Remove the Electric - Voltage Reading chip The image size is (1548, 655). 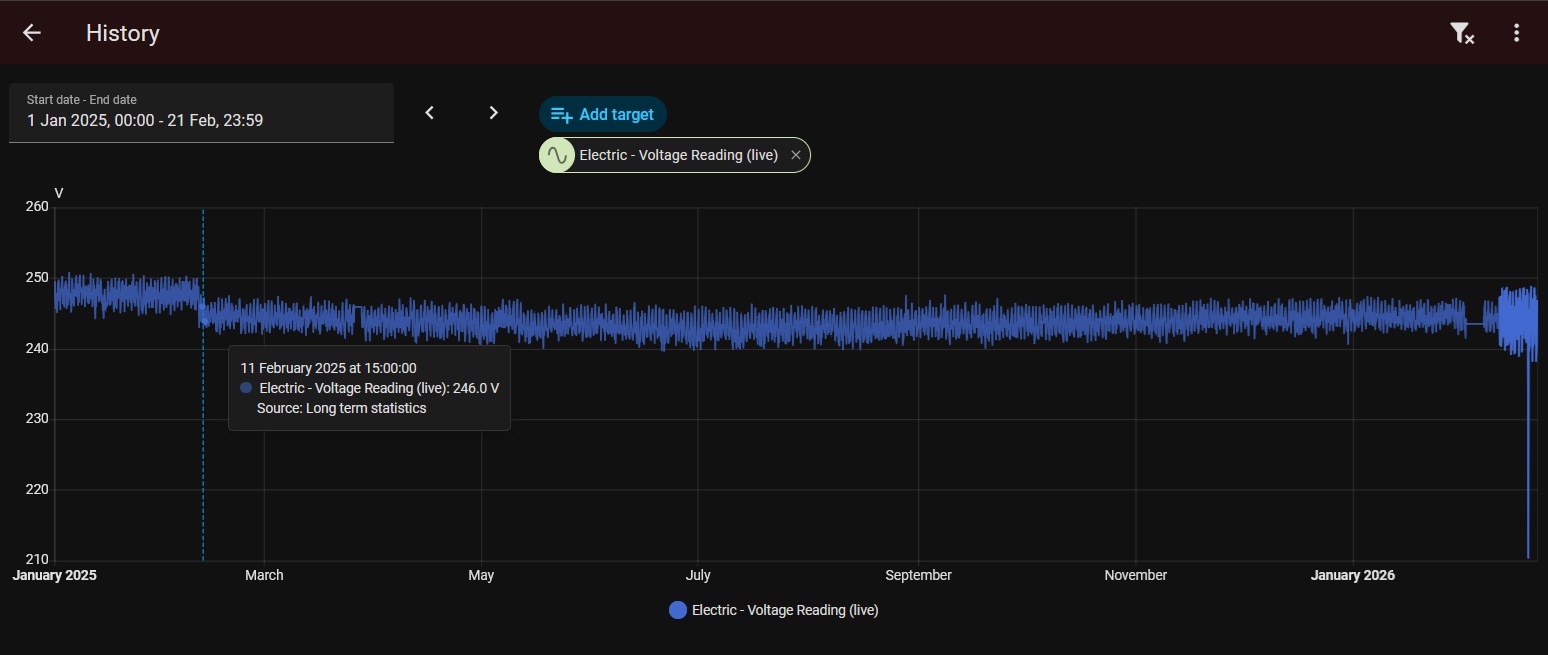(x=796, y=155)
